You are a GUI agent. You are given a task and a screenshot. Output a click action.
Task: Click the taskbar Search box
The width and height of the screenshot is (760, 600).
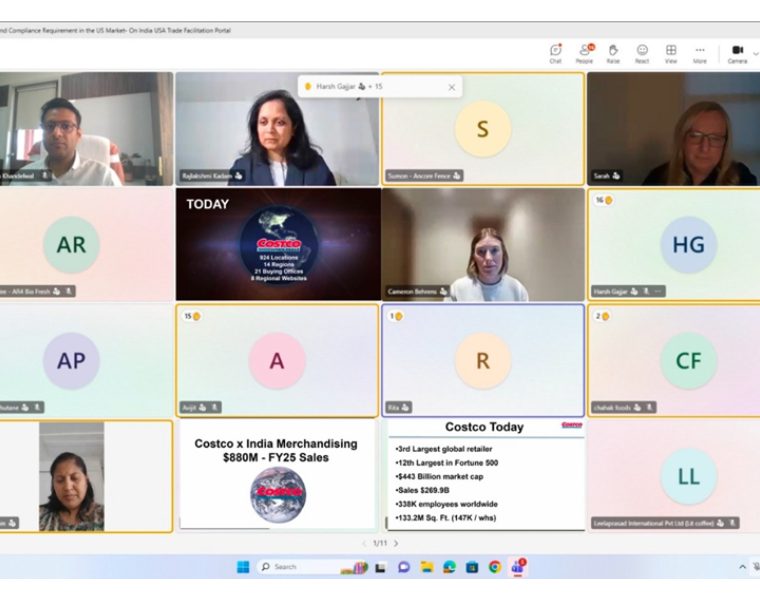(290, 567)
